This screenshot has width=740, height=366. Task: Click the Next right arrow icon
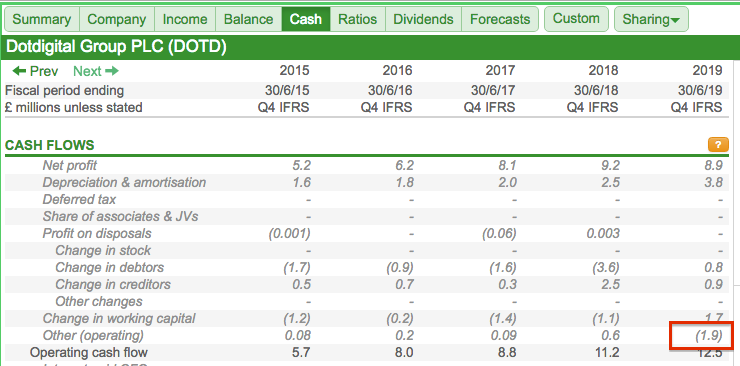point(112,71)
